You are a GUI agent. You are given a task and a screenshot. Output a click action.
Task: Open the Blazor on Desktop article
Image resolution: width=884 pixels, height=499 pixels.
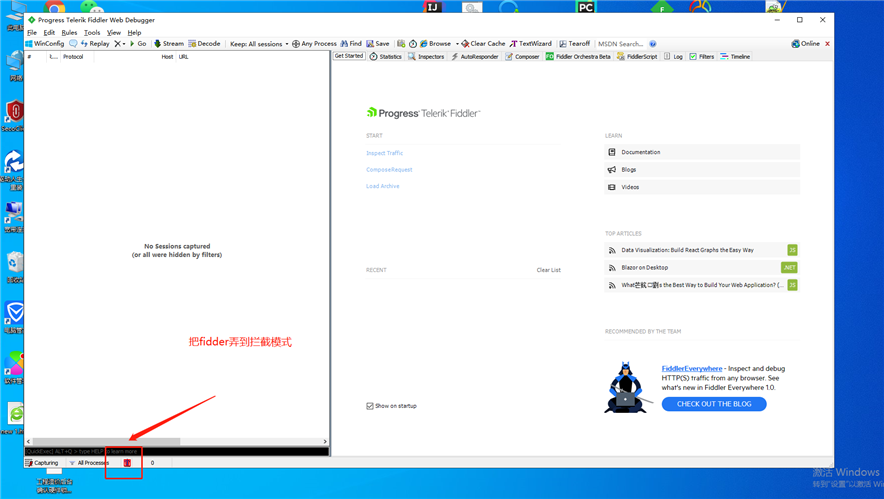[x=702, y=267]
